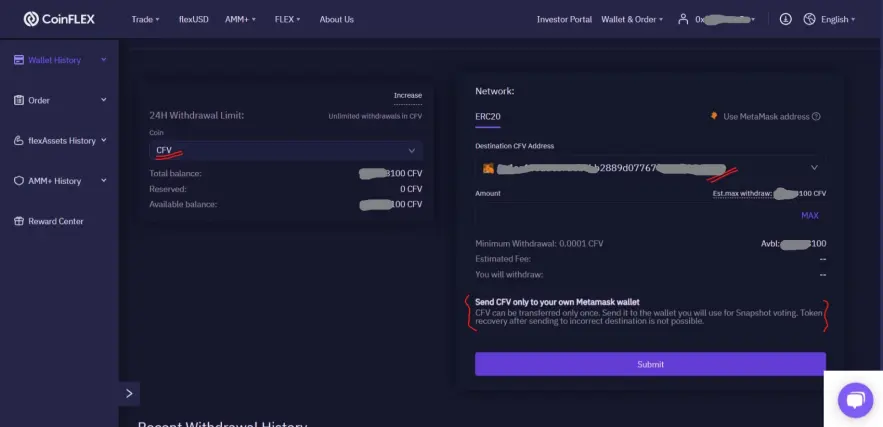Click the 'Reserved:' balance label
This screenshot has height=427, width=883.
tap(168, 189)
